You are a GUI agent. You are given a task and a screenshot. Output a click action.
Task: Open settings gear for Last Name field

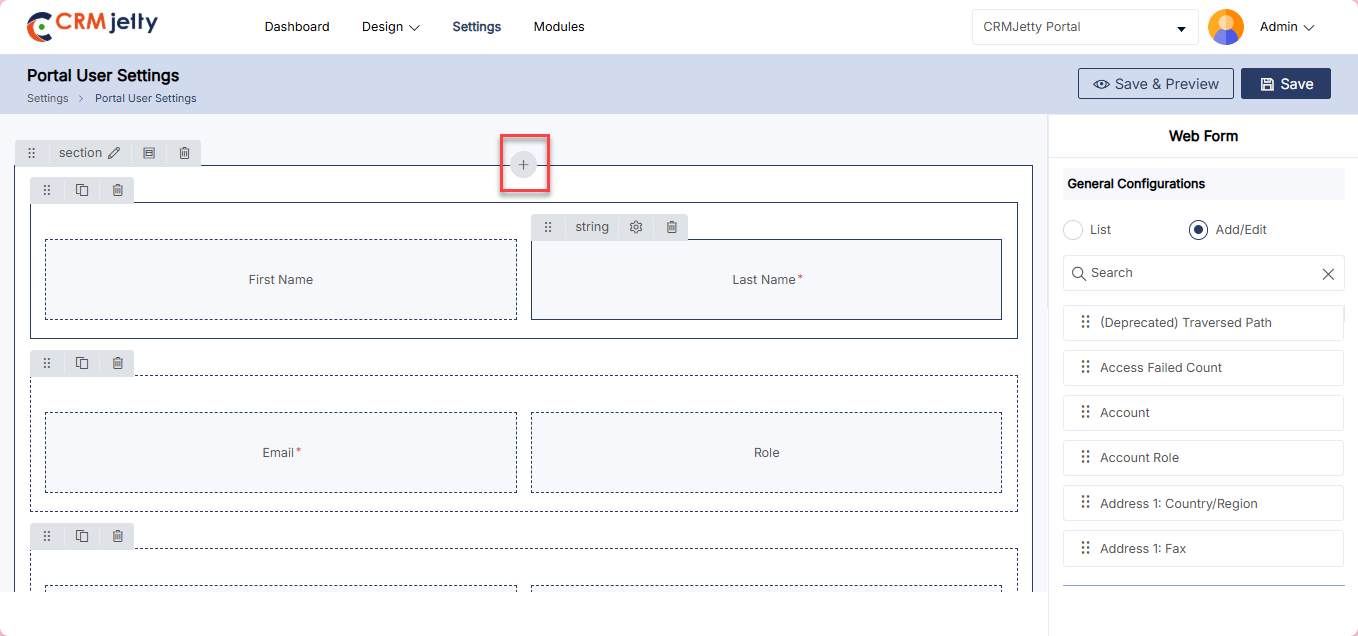click(636, 227)
